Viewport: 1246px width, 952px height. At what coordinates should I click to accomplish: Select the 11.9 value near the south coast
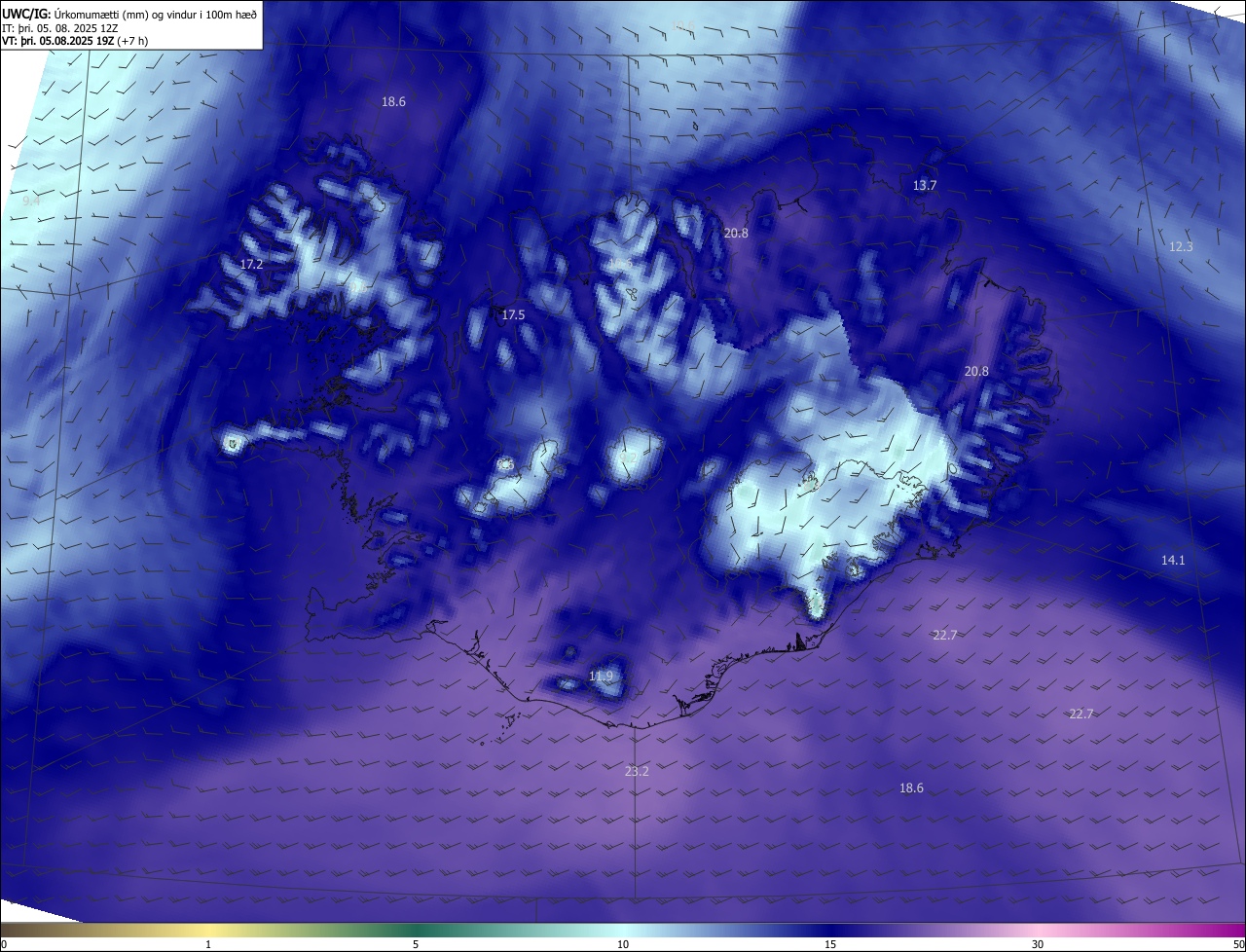pos(602,677)
